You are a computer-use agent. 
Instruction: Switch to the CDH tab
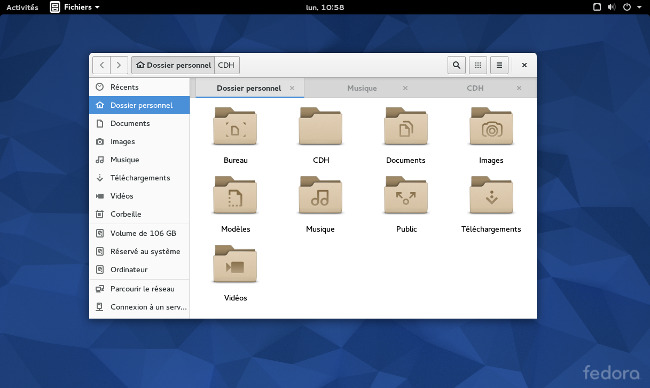tap(475, 88)
